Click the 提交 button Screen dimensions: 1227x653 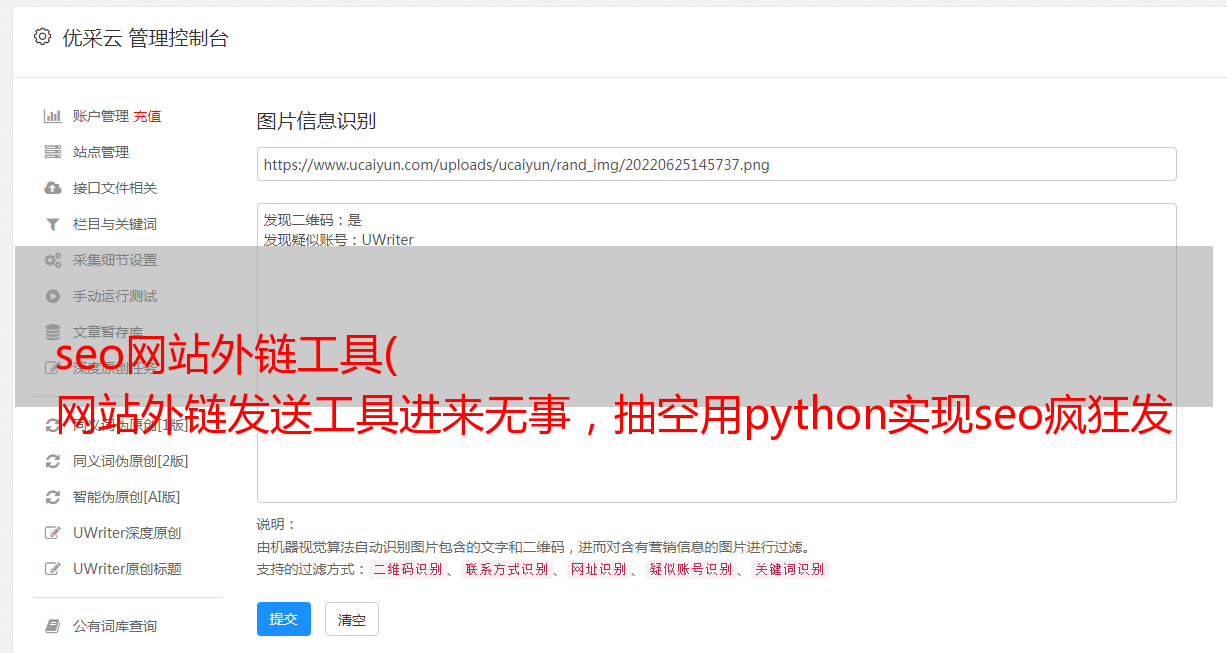[284, 619]
